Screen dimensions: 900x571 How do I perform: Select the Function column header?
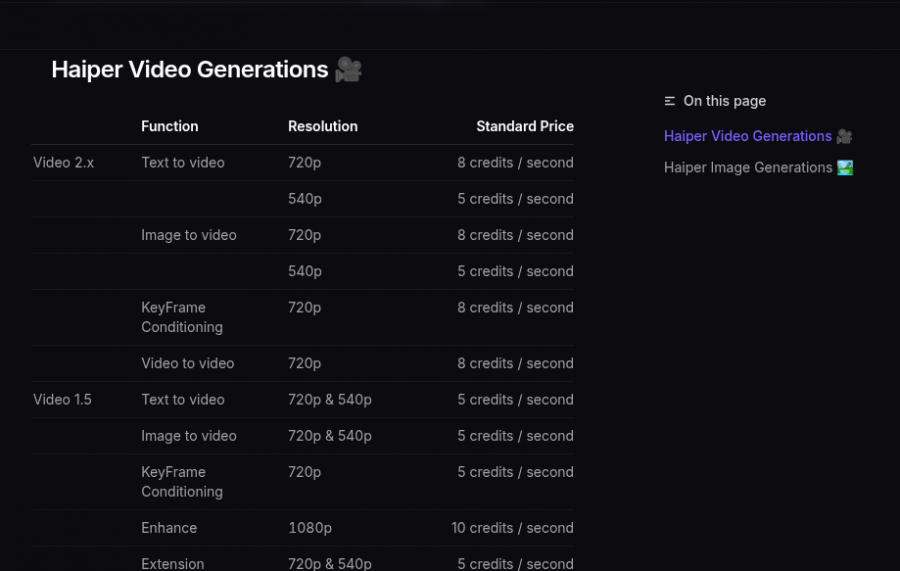click(169, 126)
